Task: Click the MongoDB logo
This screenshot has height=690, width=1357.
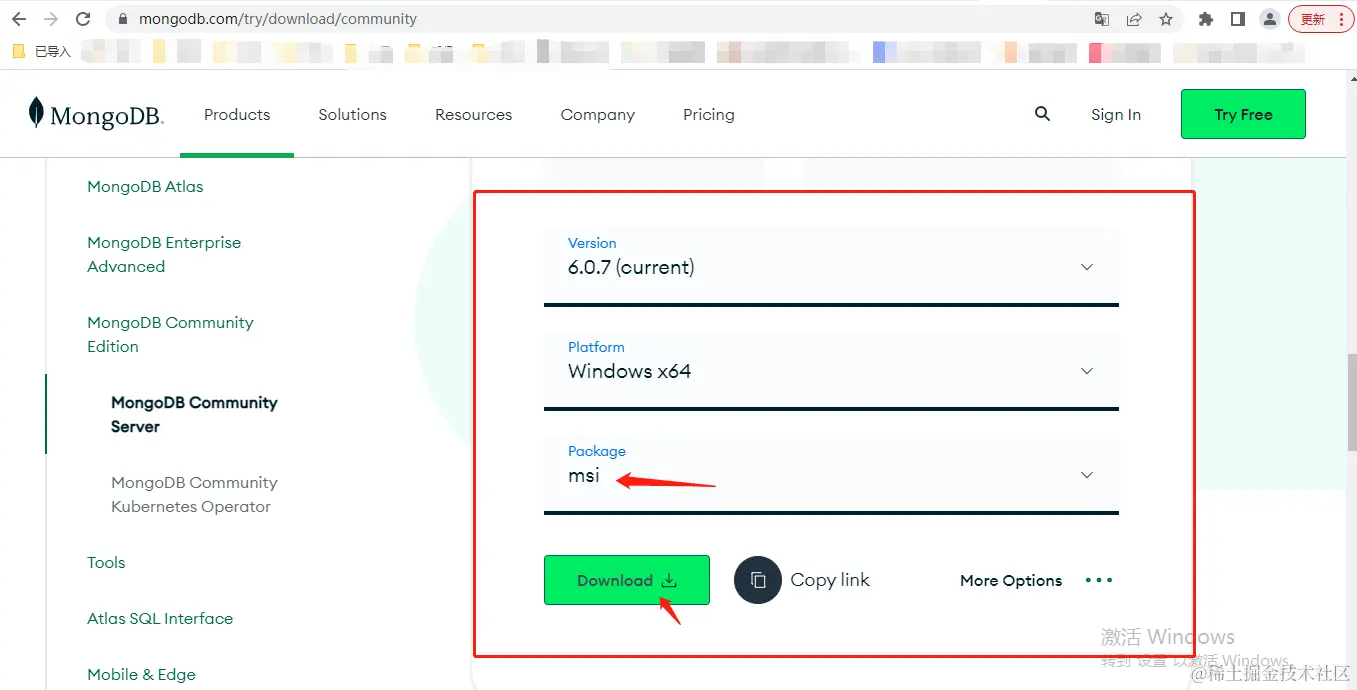Action: [x=96, y=114]
